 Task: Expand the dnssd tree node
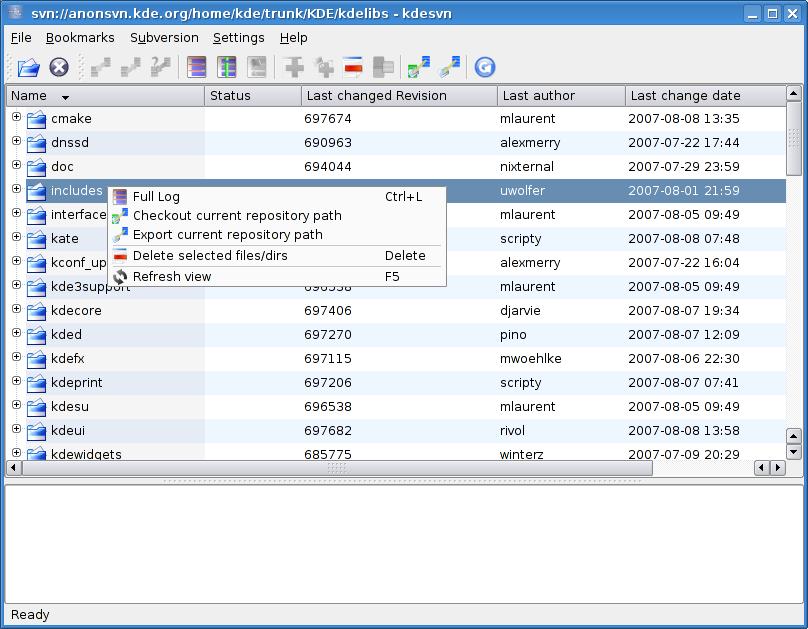click(16, 141)
